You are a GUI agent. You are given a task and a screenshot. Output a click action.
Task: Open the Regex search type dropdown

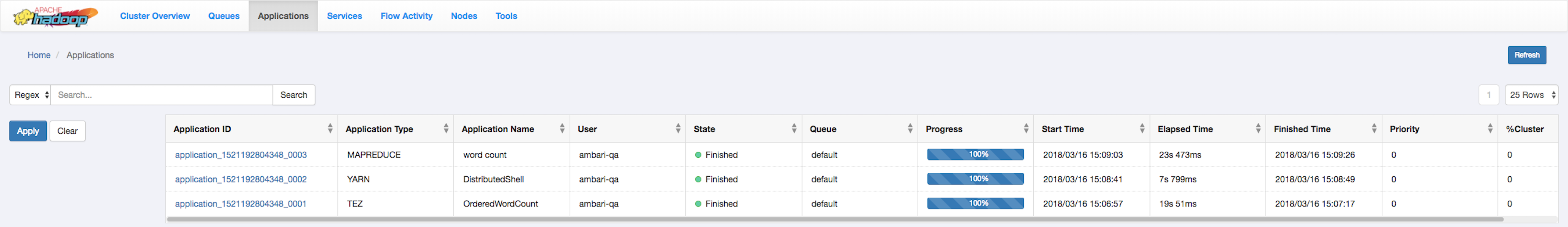[x=31, y=95]
